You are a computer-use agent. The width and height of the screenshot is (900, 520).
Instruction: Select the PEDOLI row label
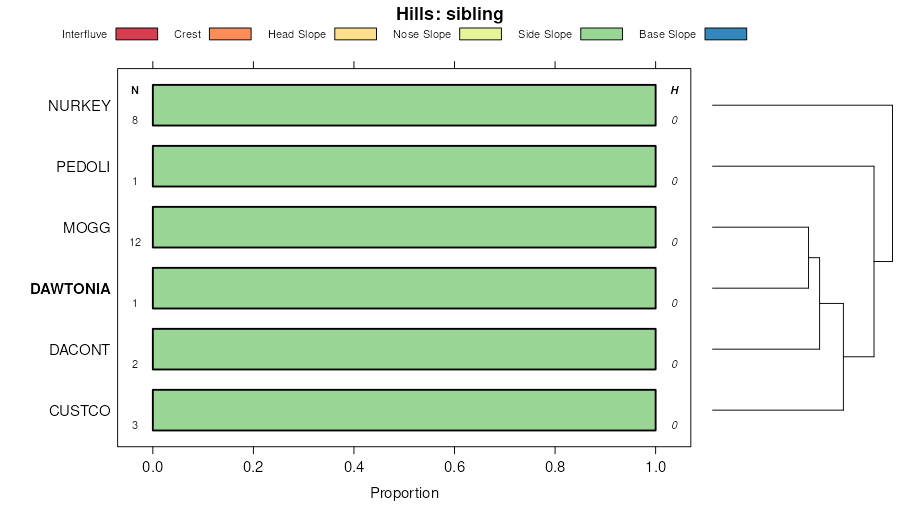coord(83,167)
